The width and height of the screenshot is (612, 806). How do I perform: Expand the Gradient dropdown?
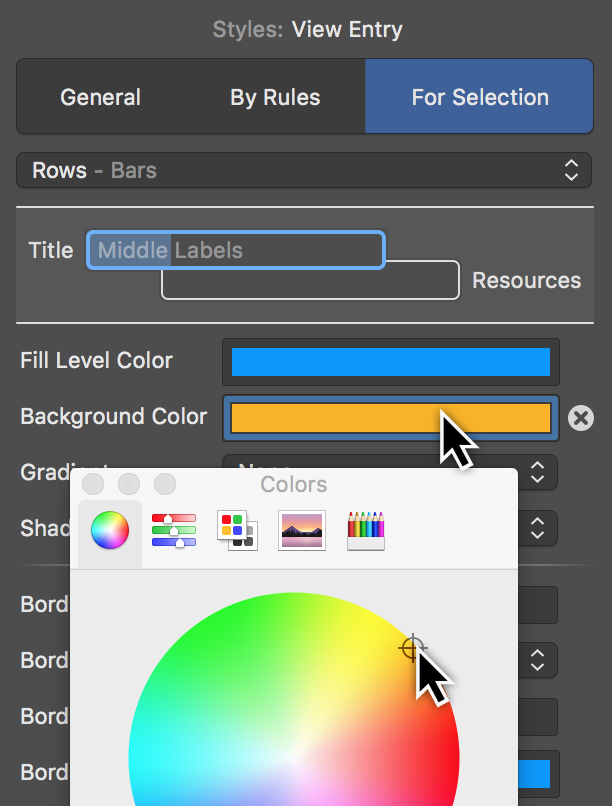tap(537, 473)
